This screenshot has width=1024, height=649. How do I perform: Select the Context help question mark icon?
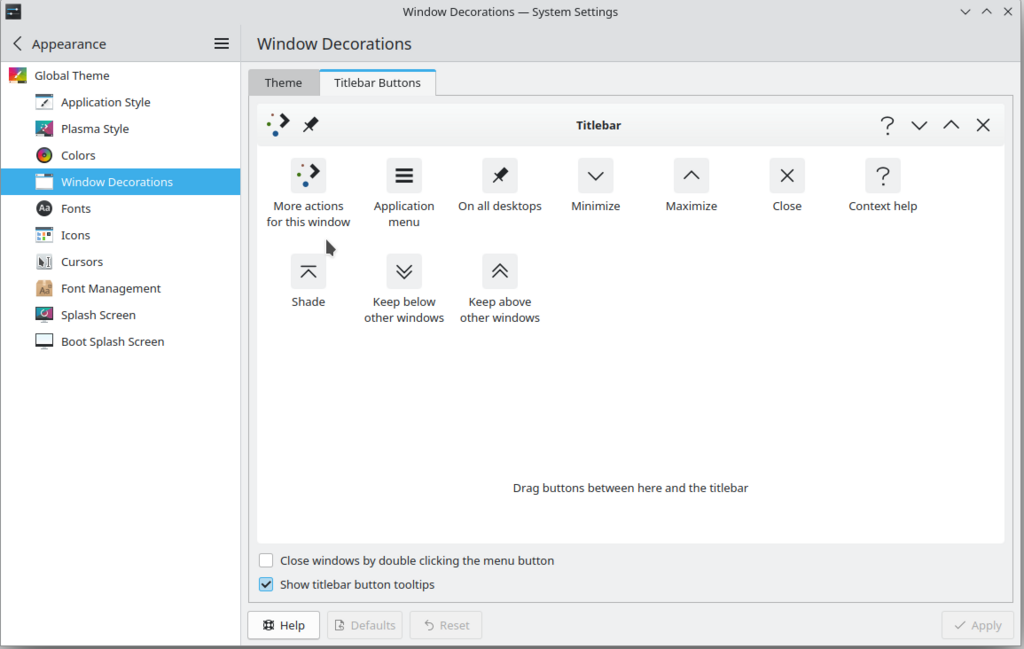coord(882,176)
